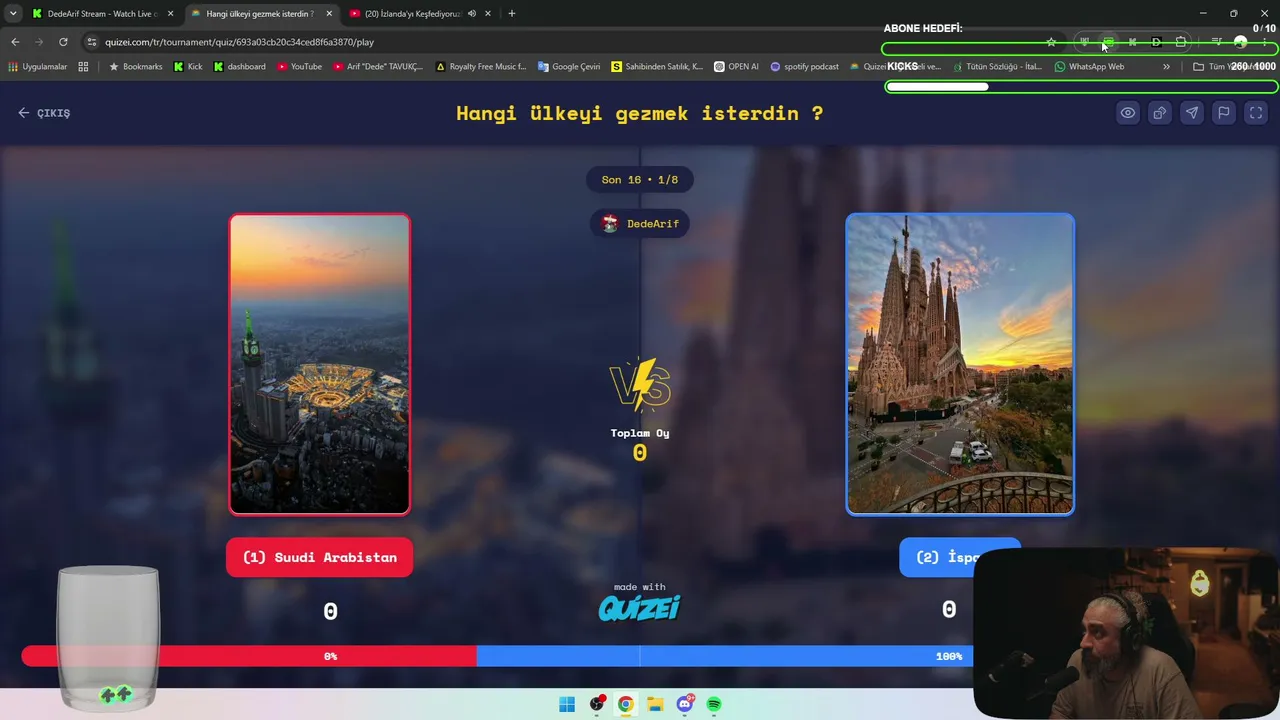Viewport: 1280px width, 720px height.
Task: Open the OPEN AI bookmark
Action: (736, 67)
